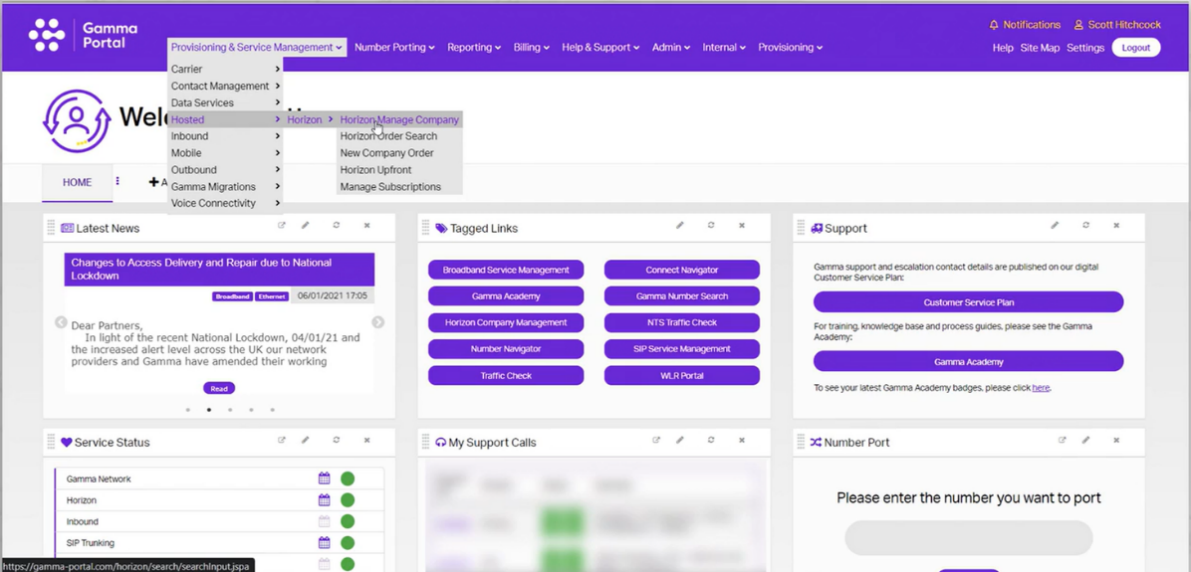Close the Service Status widget

click(367, 440)
